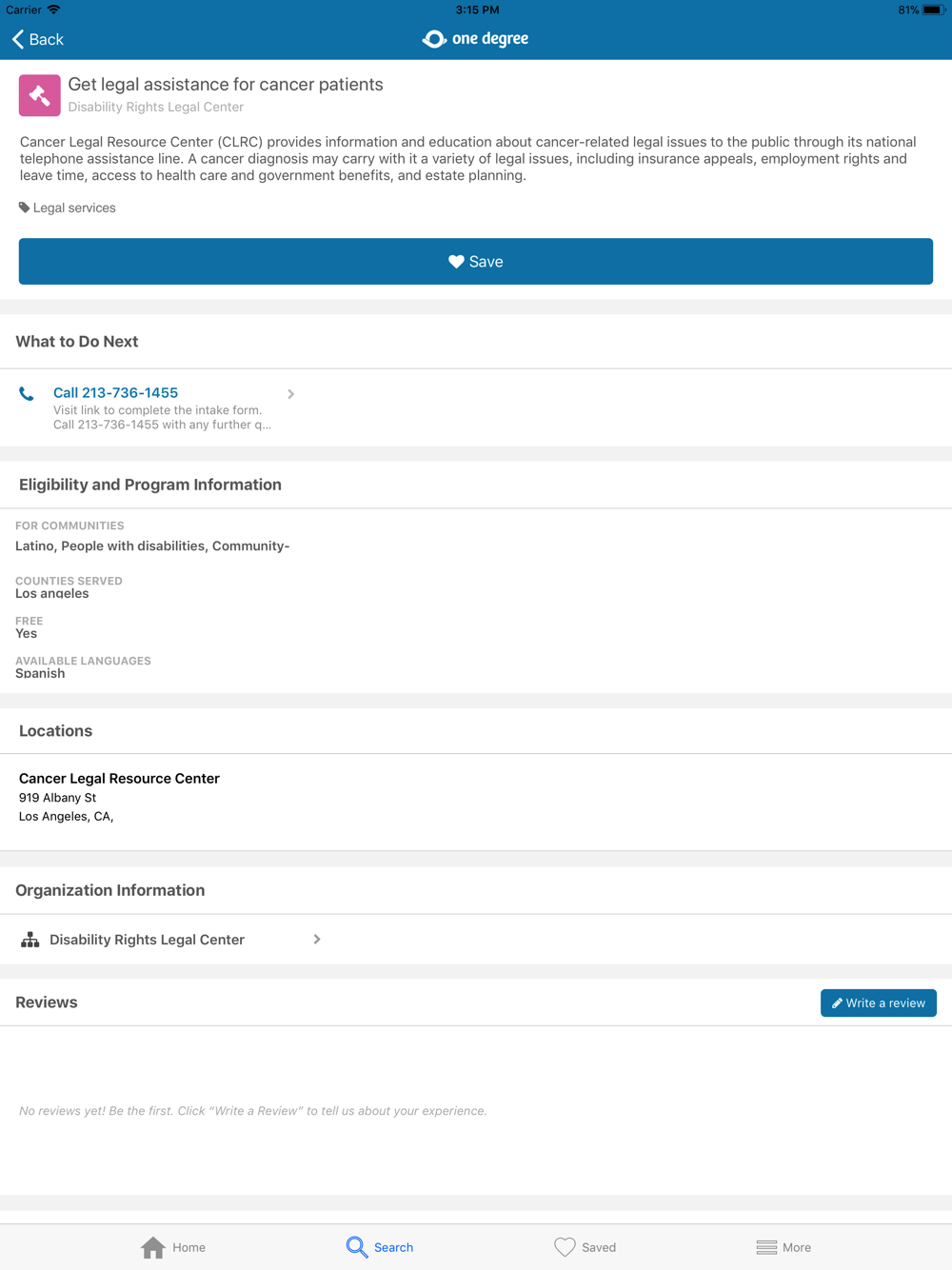Tap the phone icon beside Call 213-736-1455
The image size is (952, 1270).
(27, 393)
